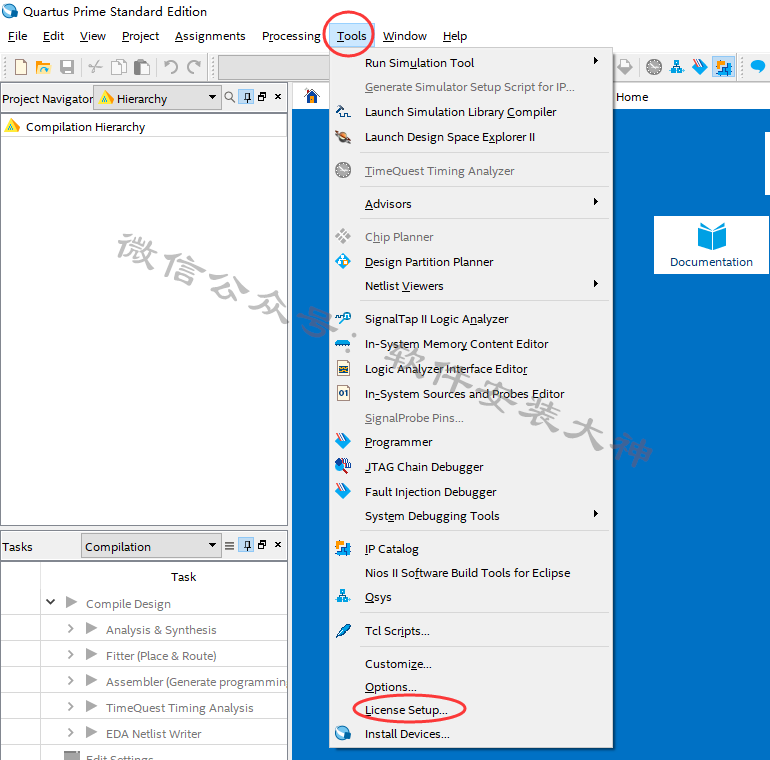Choose SignalTap II Logic Analyzer
This screenshot has width=770, height=760.
[471, 319]
